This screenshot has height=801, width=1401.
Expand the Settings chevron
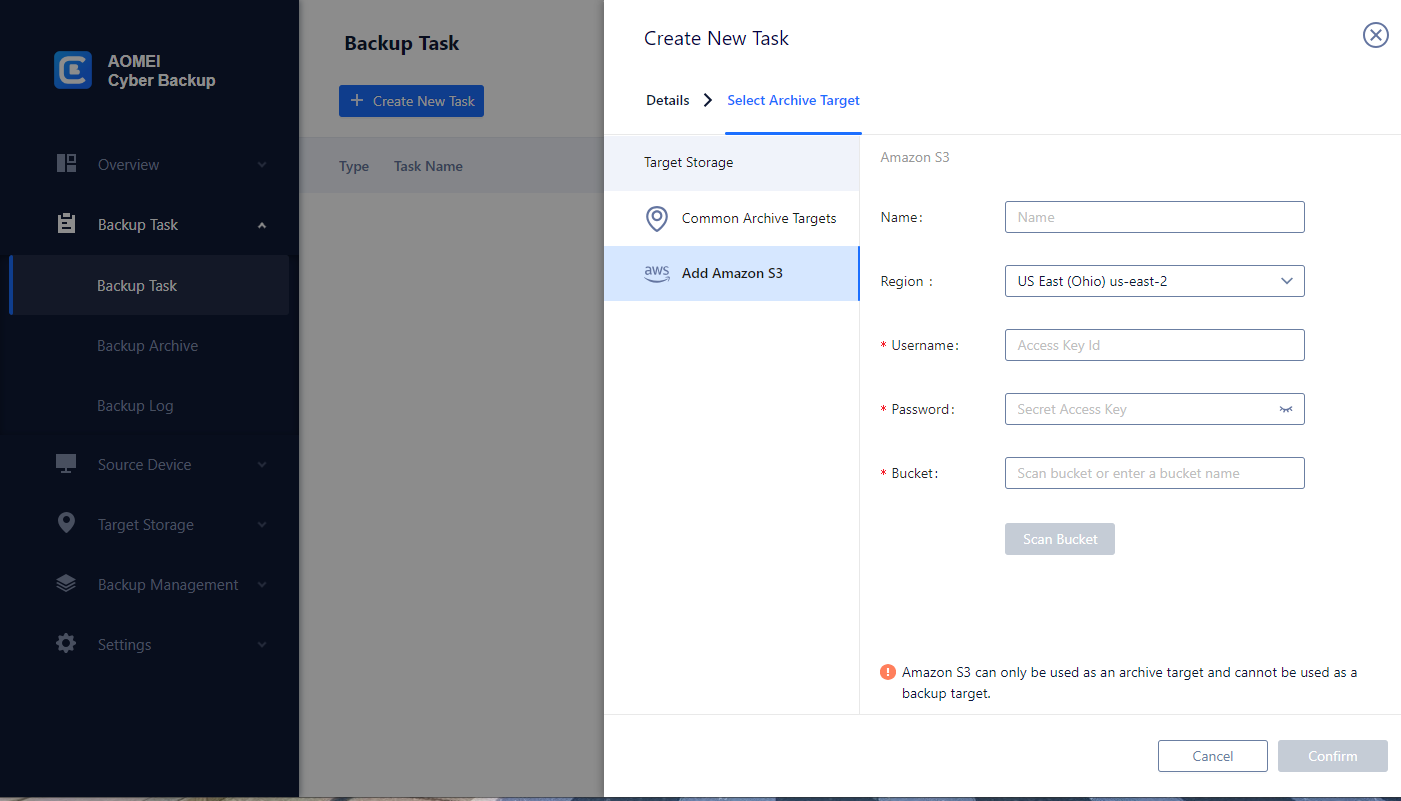point(262,645)
